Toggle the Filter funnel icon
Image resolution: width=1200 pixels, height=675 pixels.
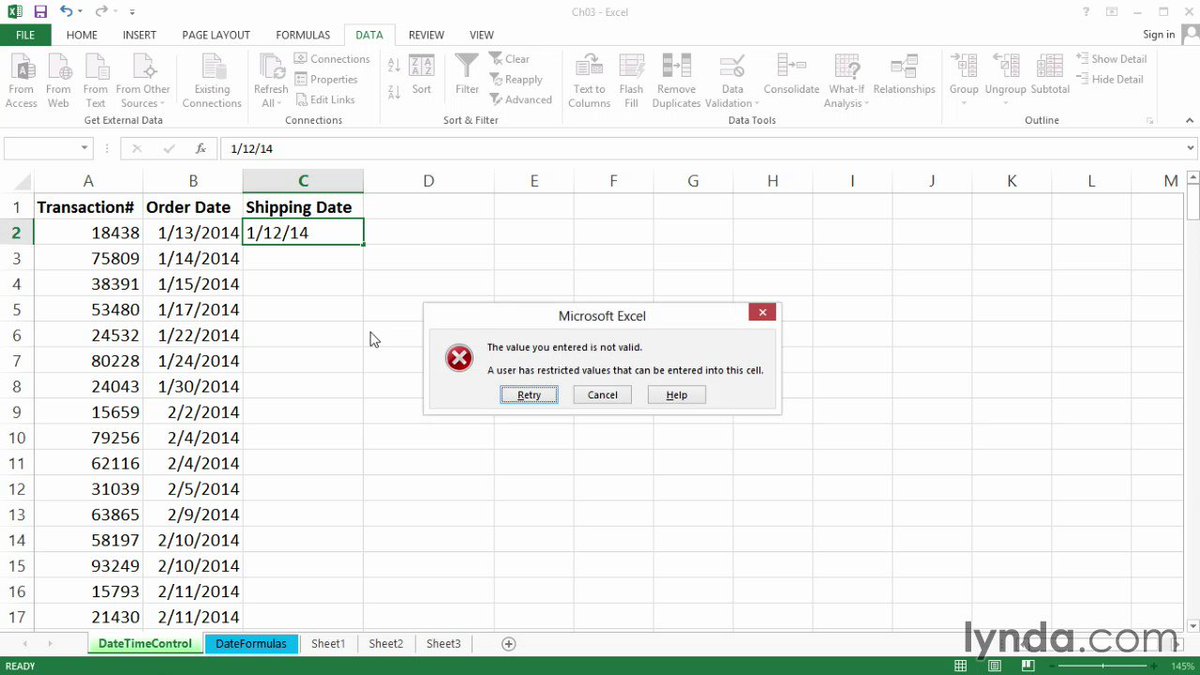(x=467, y=75)
